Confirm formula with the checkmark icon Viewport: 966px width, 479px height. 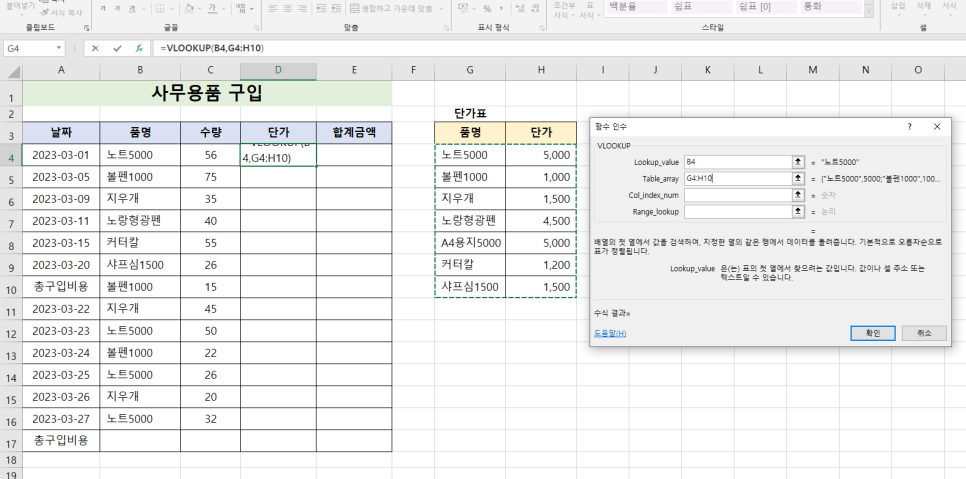point(117,48)
